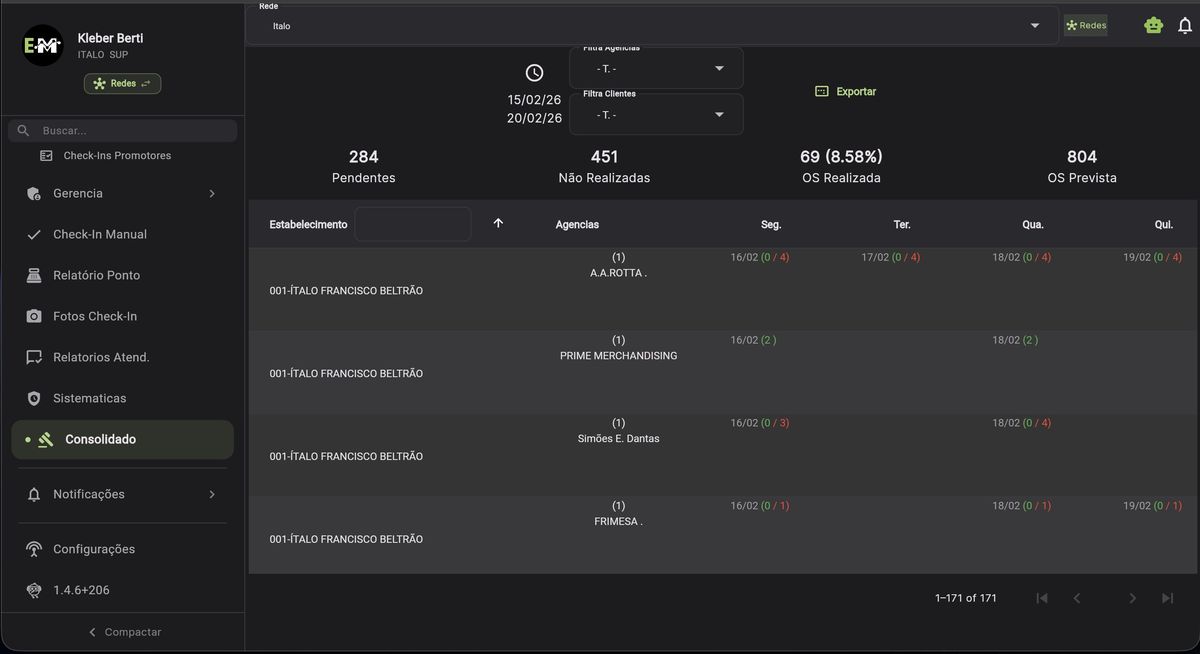Open Check-In Manual menu item
Image resolution: width=1200 pixels, height=654 pixels.
[x=99, y=234]
